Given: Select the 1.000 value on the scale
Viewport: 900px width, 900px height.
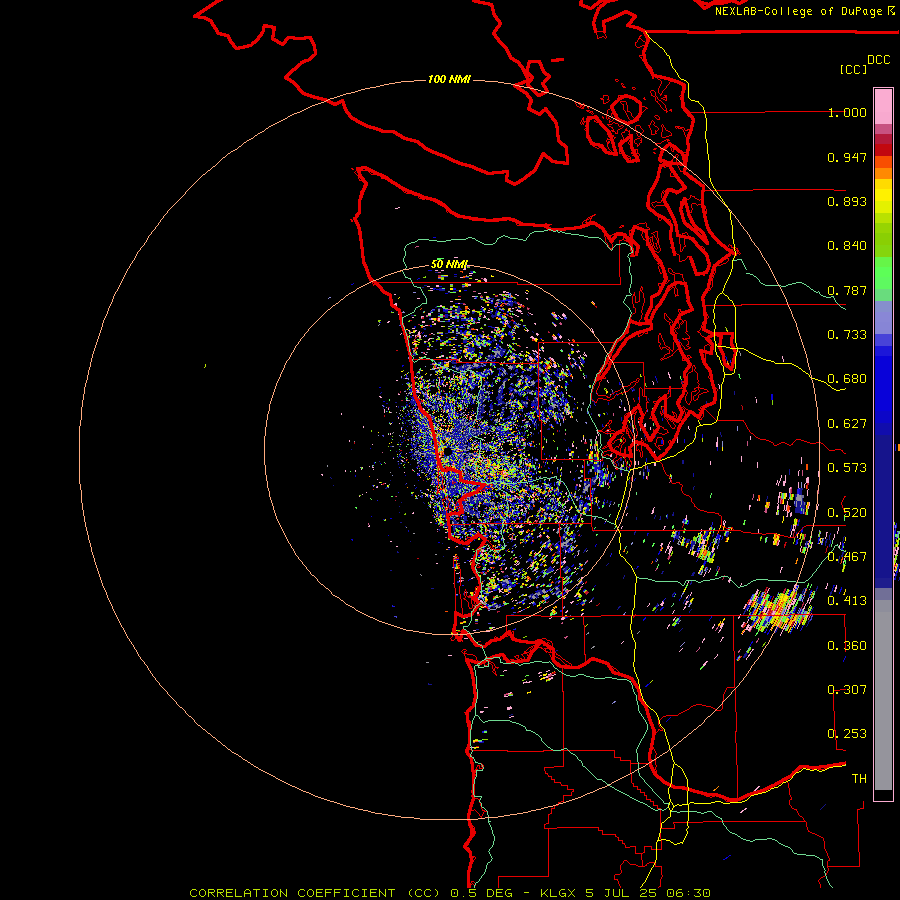Looking at the screenshot, I should [847, 112].
